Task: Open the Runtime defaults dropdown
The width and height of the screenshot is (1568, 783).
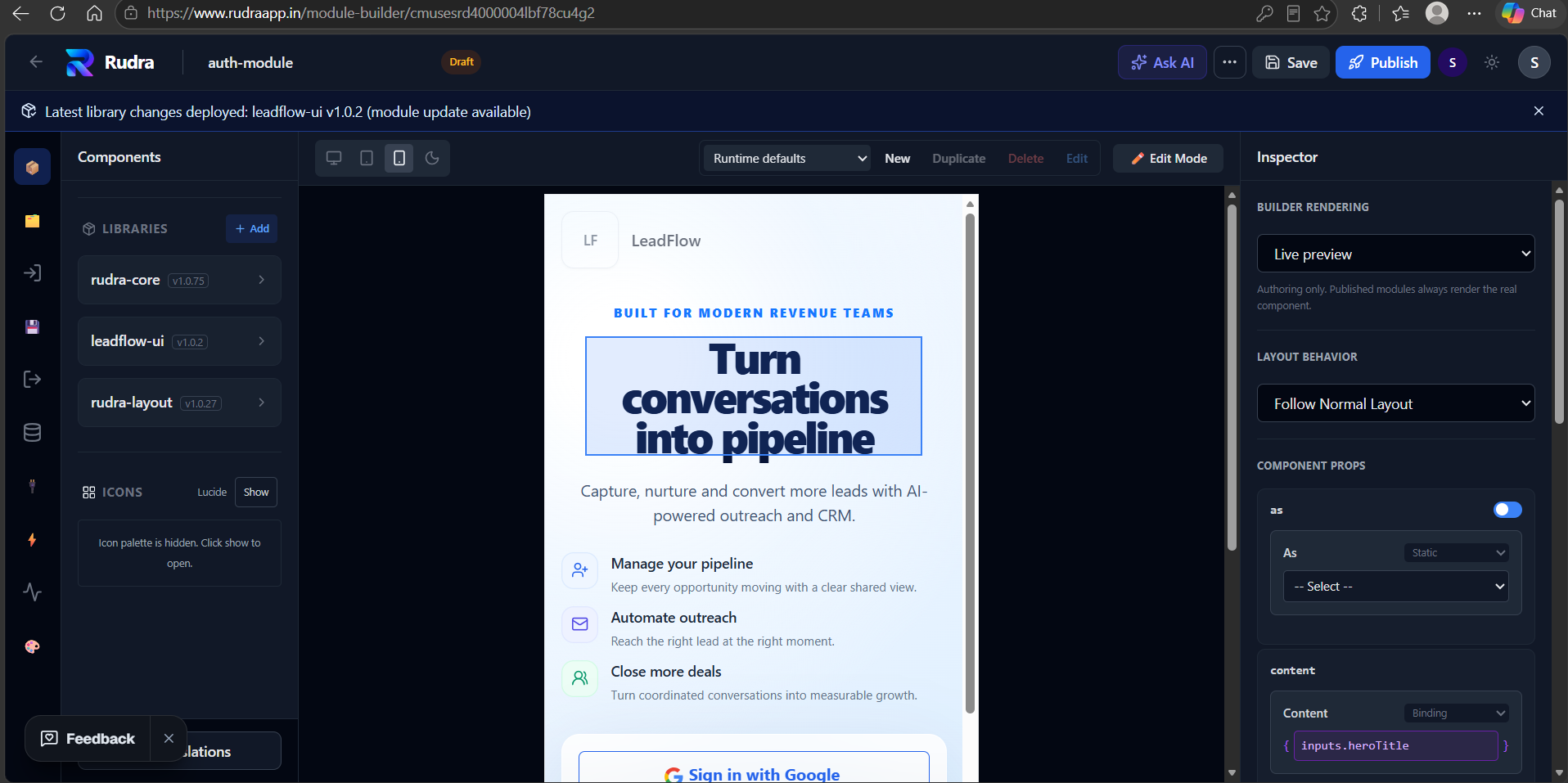Action: 789,159
